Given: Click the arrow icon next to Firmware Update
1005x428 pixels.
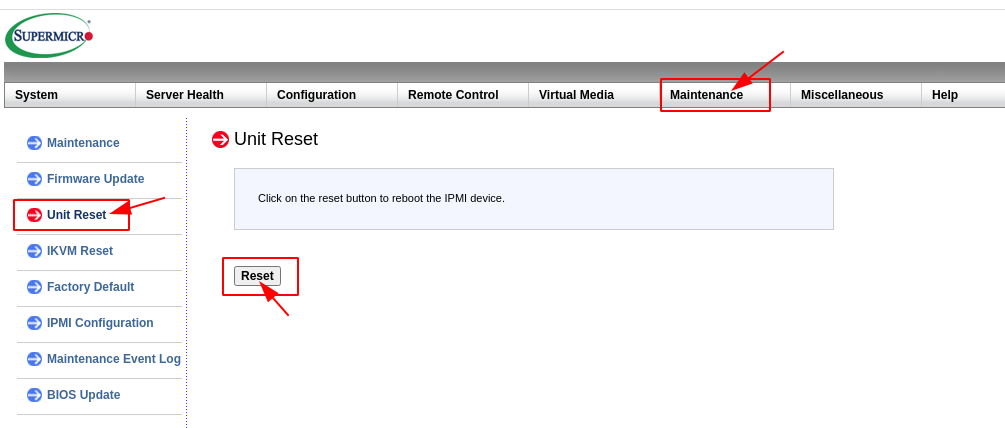Looking at the screenshot, I should [x=34, y=179].
